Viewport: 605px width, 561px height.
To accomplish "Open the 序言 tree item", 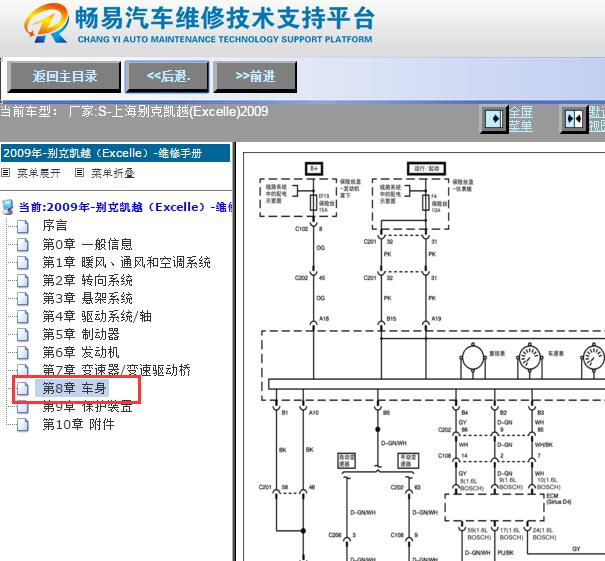I will [x=55, y=225].
